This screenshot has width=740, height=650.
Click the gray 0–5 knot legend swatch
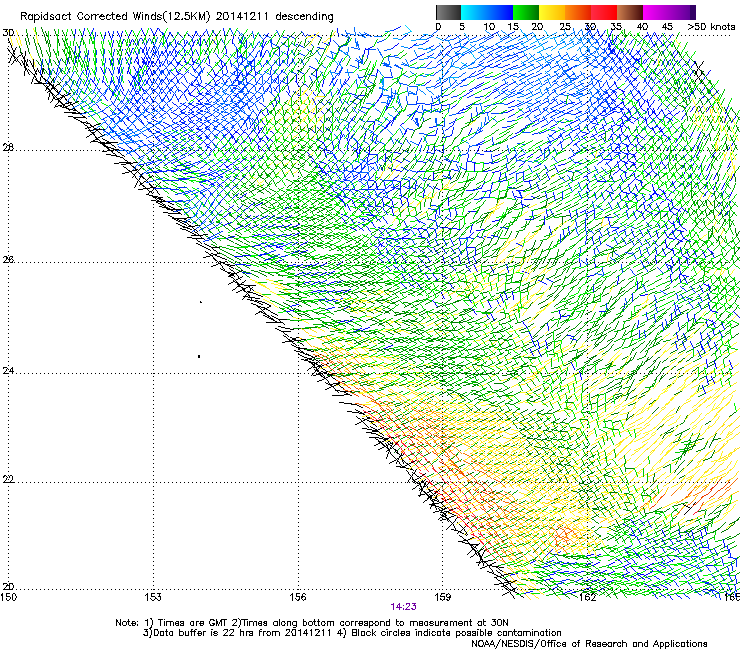pos(448,12)
